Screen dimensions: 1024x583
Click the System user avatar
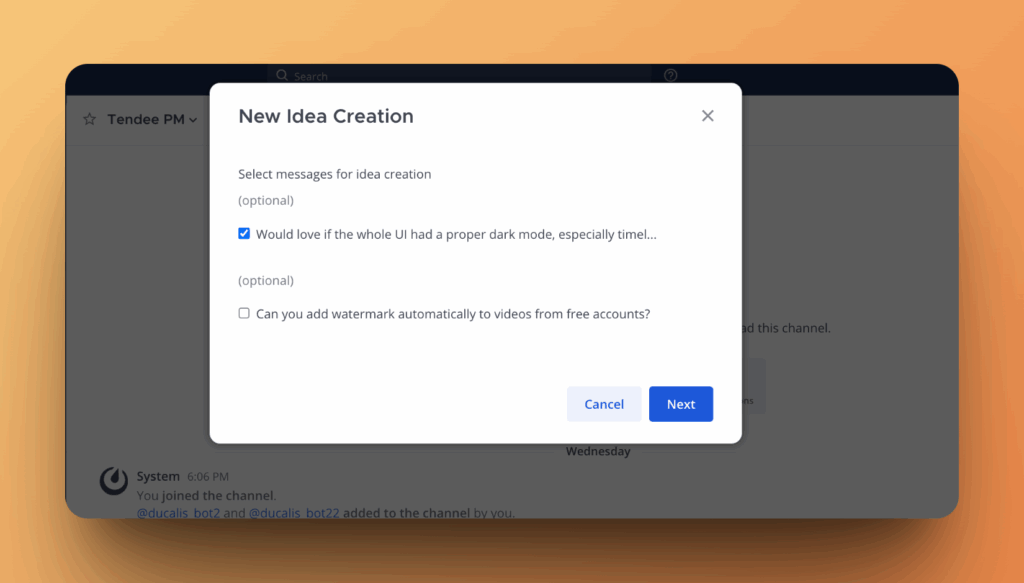pyautogui.click(x=113, y=480)
